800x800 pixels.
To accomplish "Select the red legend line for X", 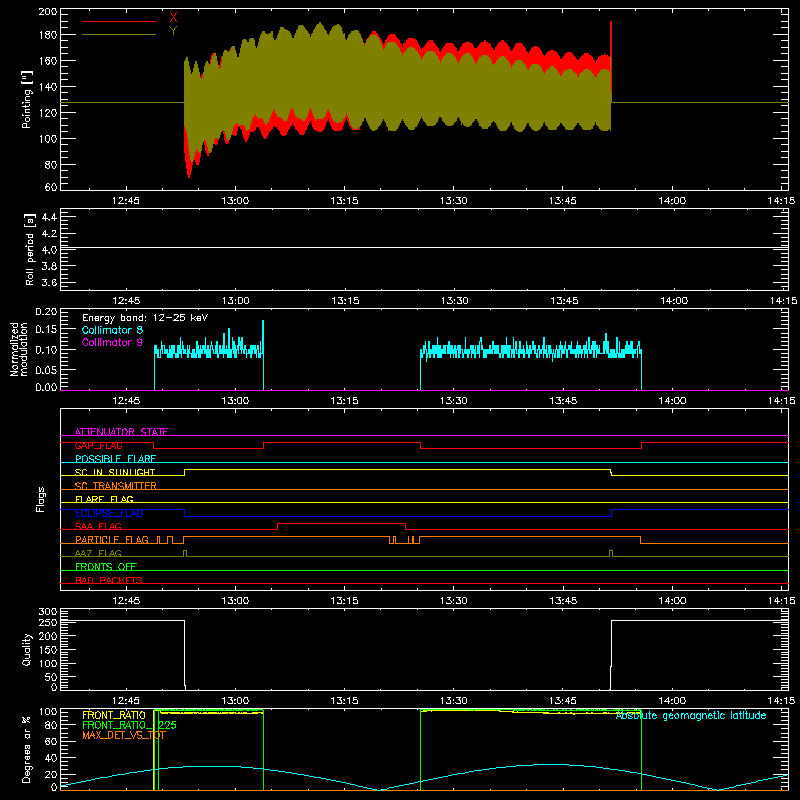I will [119, 21].
